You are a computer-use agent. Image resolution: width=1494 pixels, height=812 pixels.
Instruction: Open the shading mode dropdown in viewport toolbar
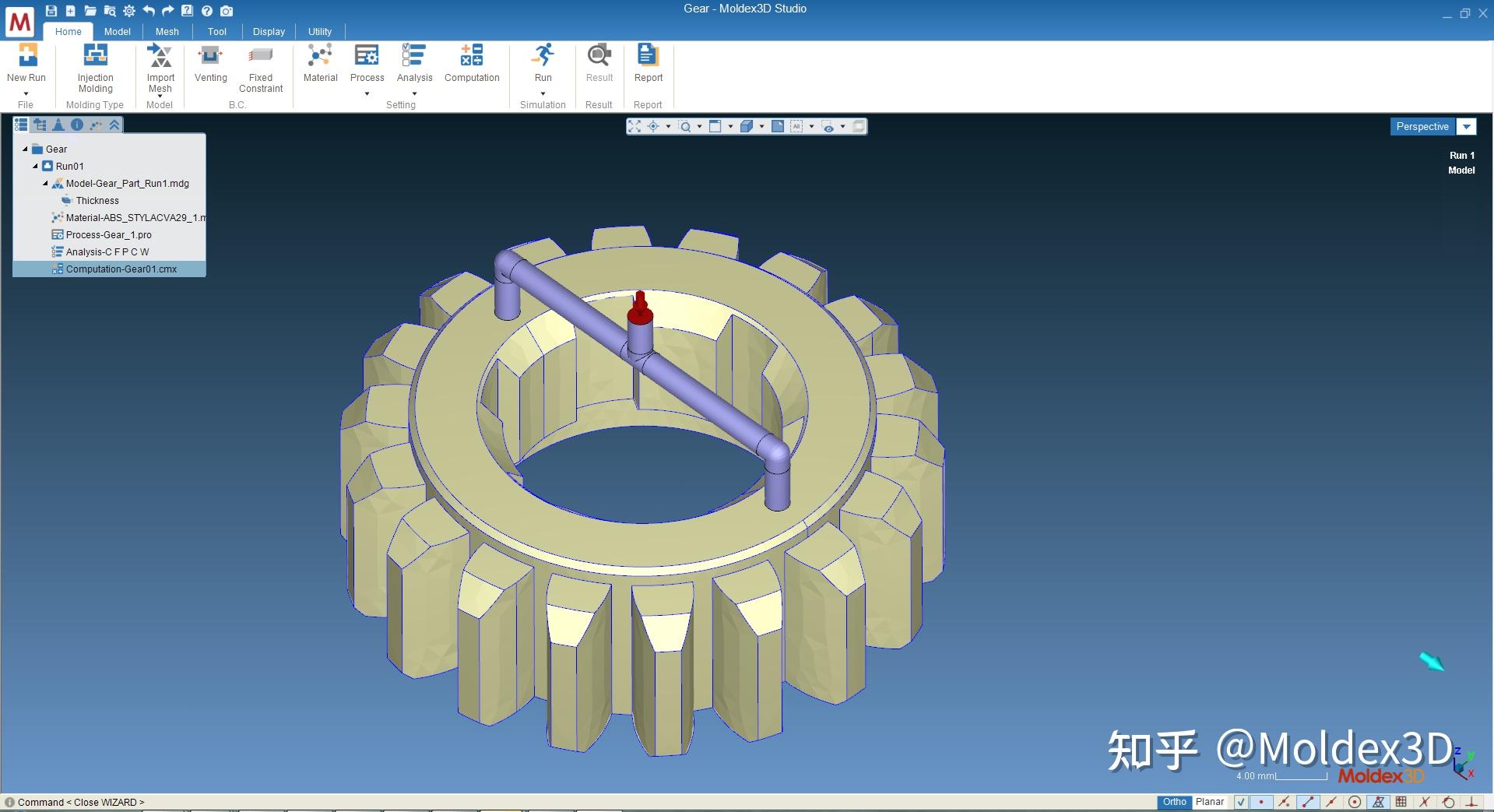coord(761,125)
